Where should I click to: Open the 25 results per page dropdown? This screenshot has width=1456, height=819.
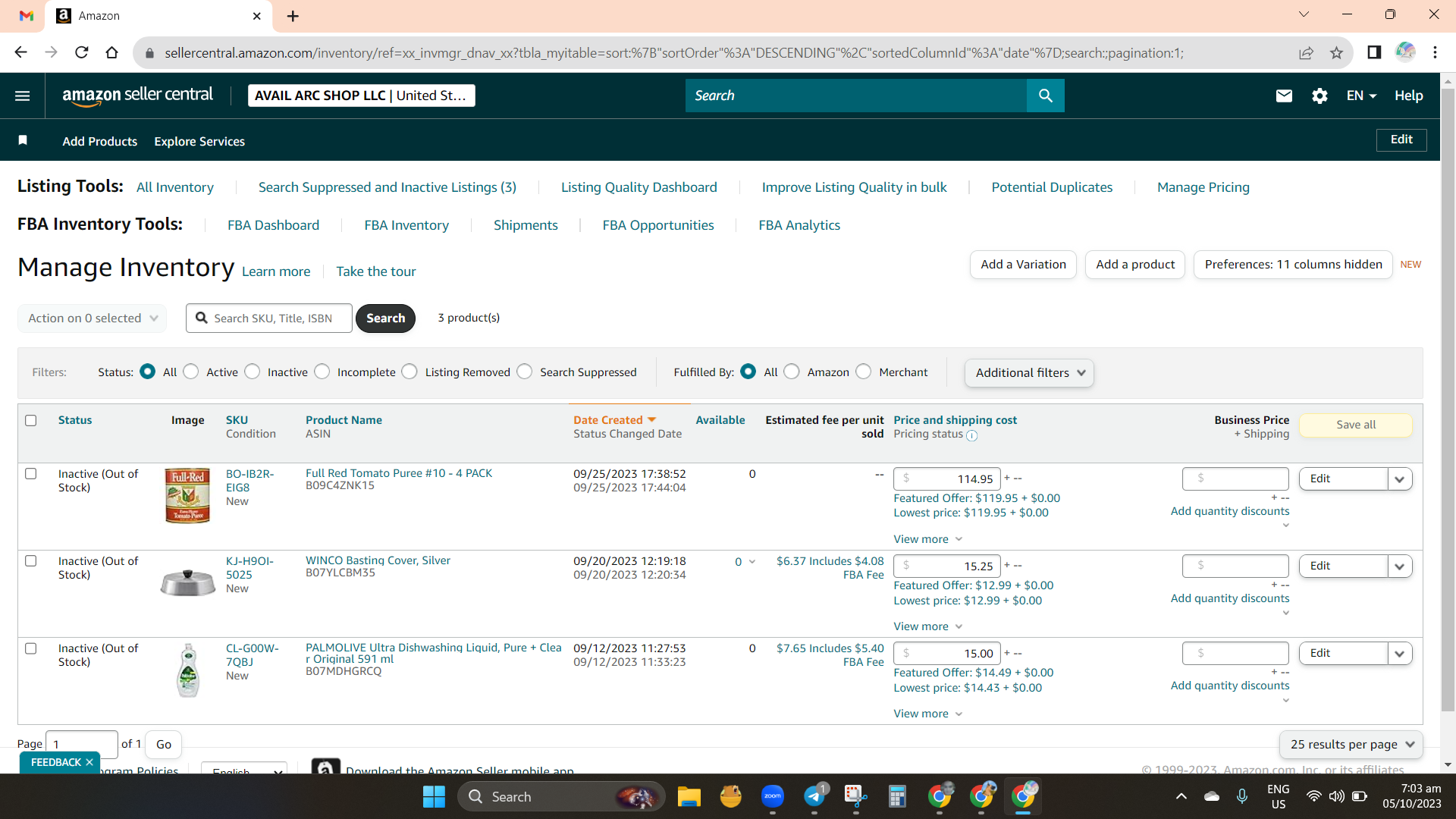pos(1351,745)
